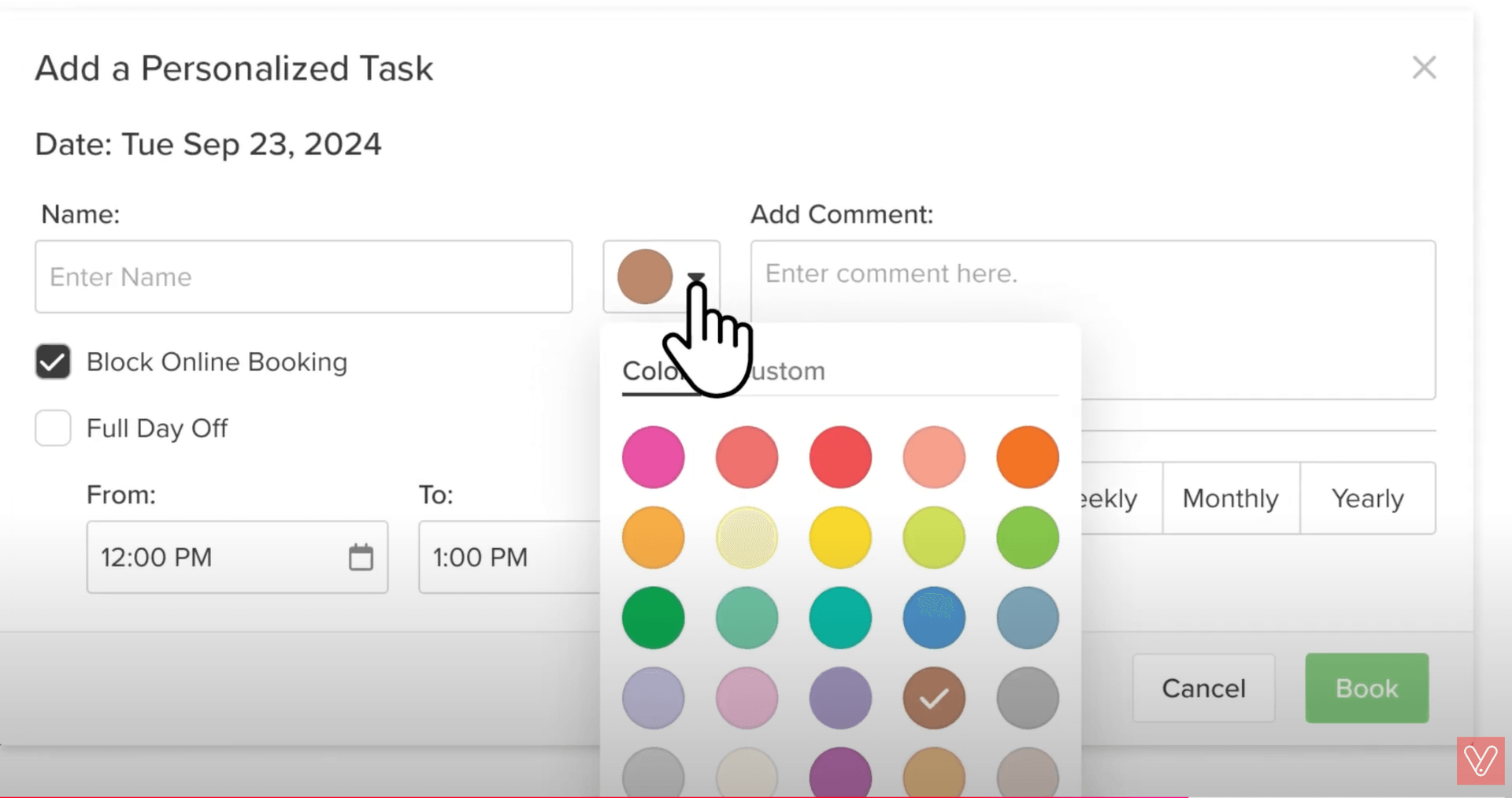Check the currently selected brown color

click(x=934, y=697)
